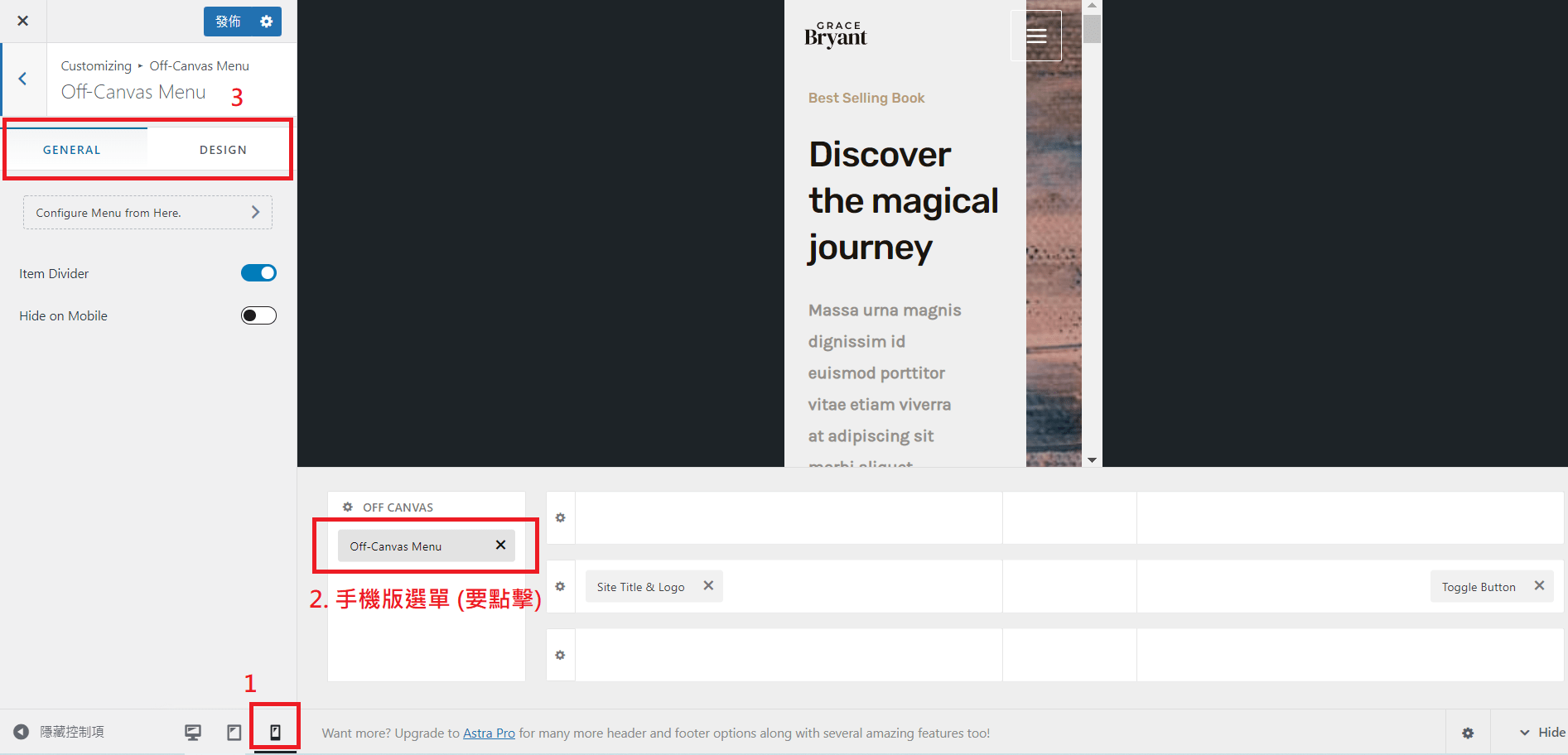The height and width of the screenshot is (755, 1568).
Task: Switch to the DESIGN tab
Action: click(x=223, y=150)
